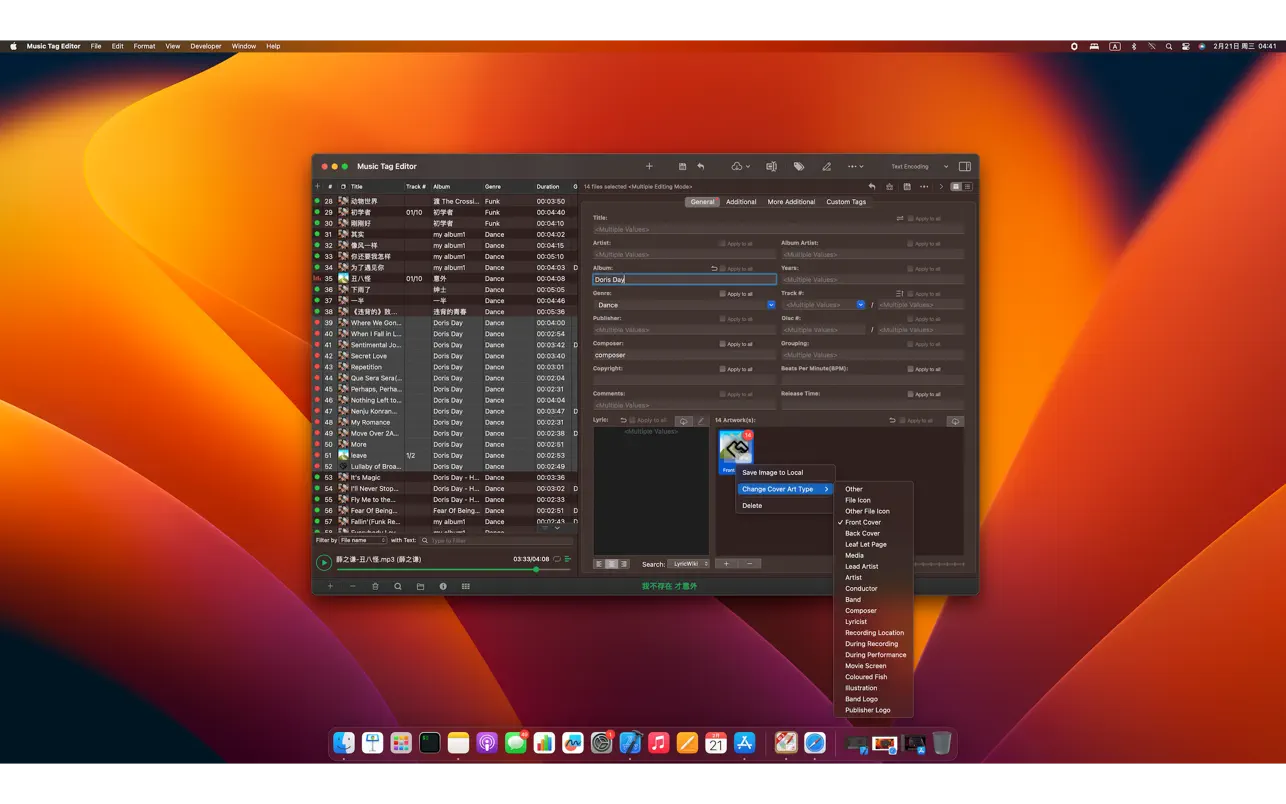The height and width of the screenshot is (804, 1286).
Task: Click the grid view icon in bottom bar
Action: pos(466,586)
